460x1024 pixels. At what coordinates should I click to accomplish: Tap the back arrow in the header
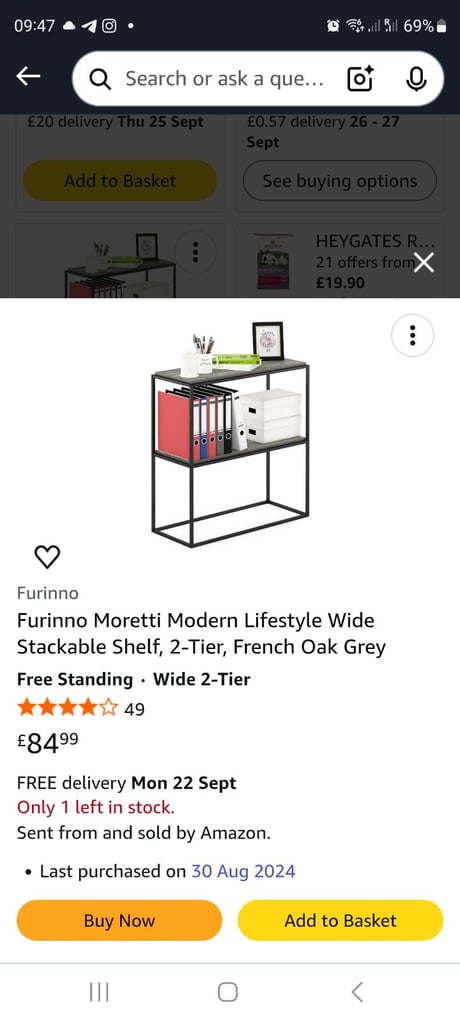click(x=28, y=77)
